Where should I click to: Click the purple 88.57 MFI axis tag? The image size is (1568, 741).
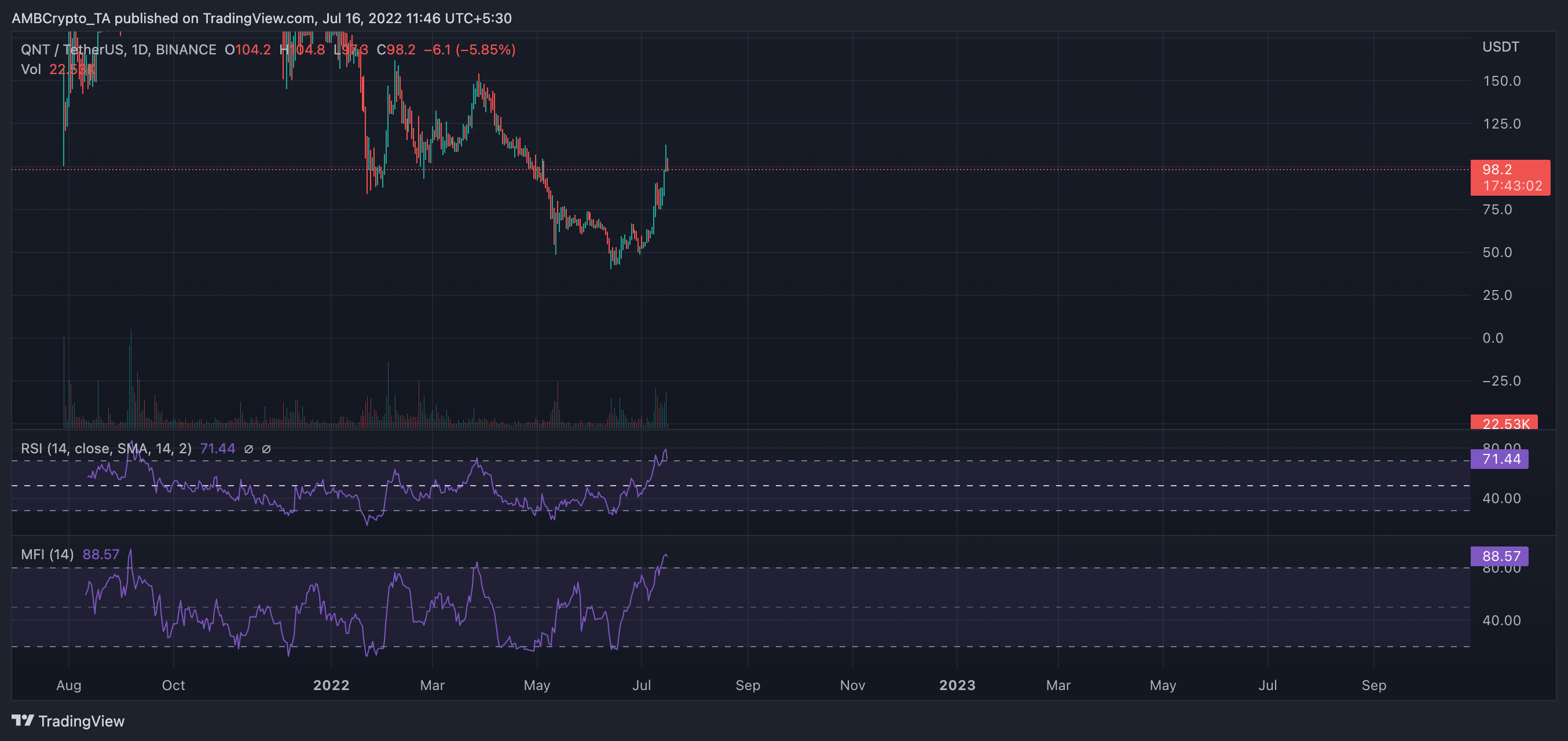tap(1499, 555)
